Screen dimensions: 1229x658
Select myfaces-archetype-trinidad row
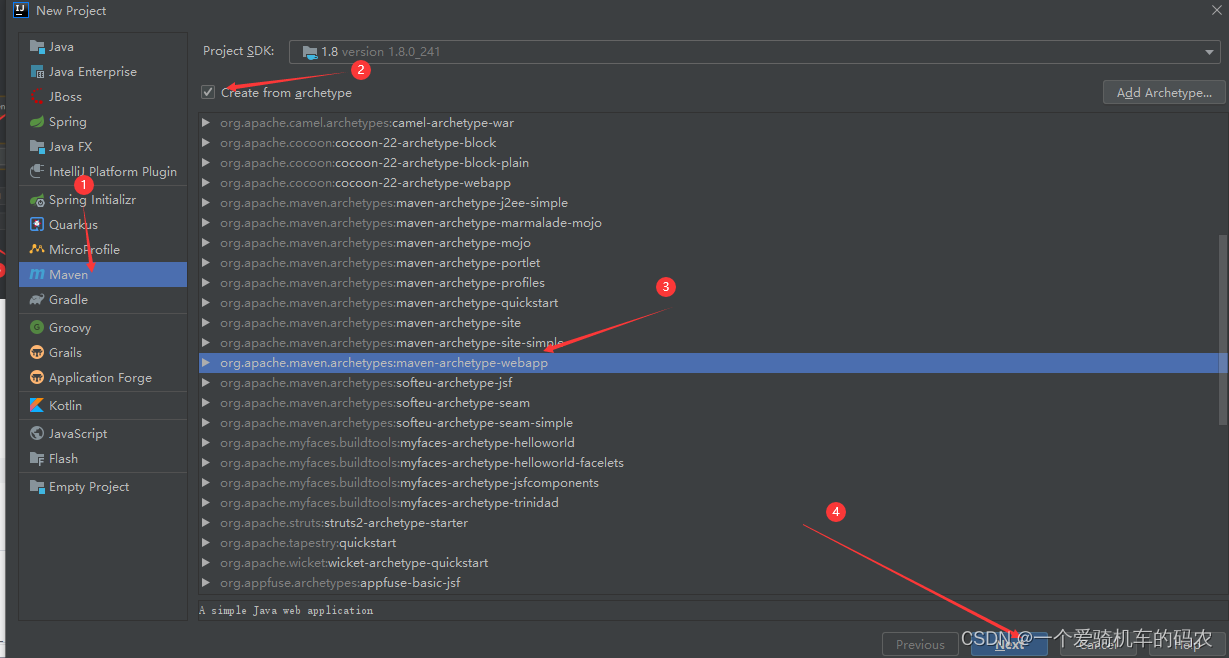tap(708, 503)
